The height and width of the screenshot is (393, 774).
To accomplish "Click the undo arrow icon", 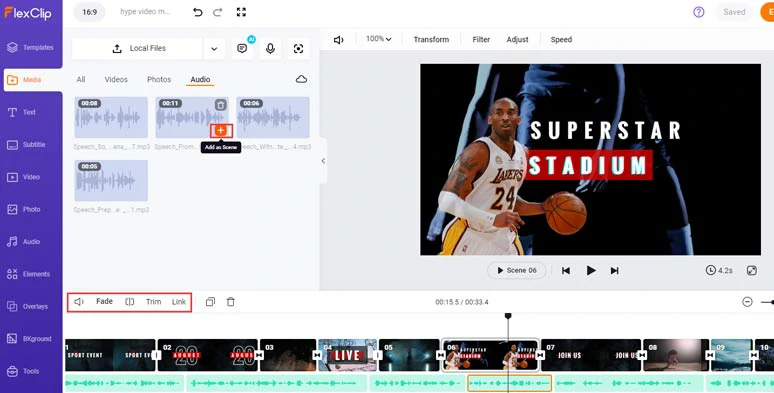I will click(x=197, y=12).
